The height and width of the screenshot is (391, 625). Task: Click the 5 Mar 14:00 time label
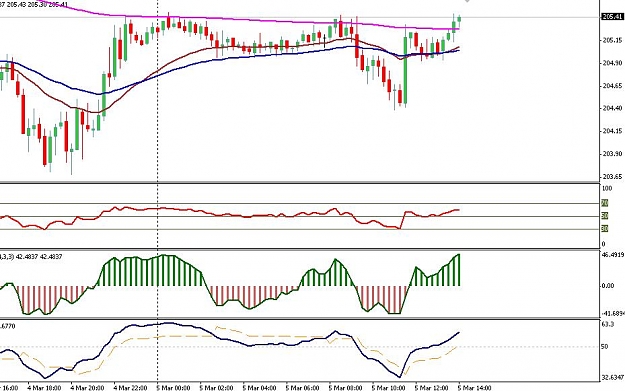pos(475,388)
